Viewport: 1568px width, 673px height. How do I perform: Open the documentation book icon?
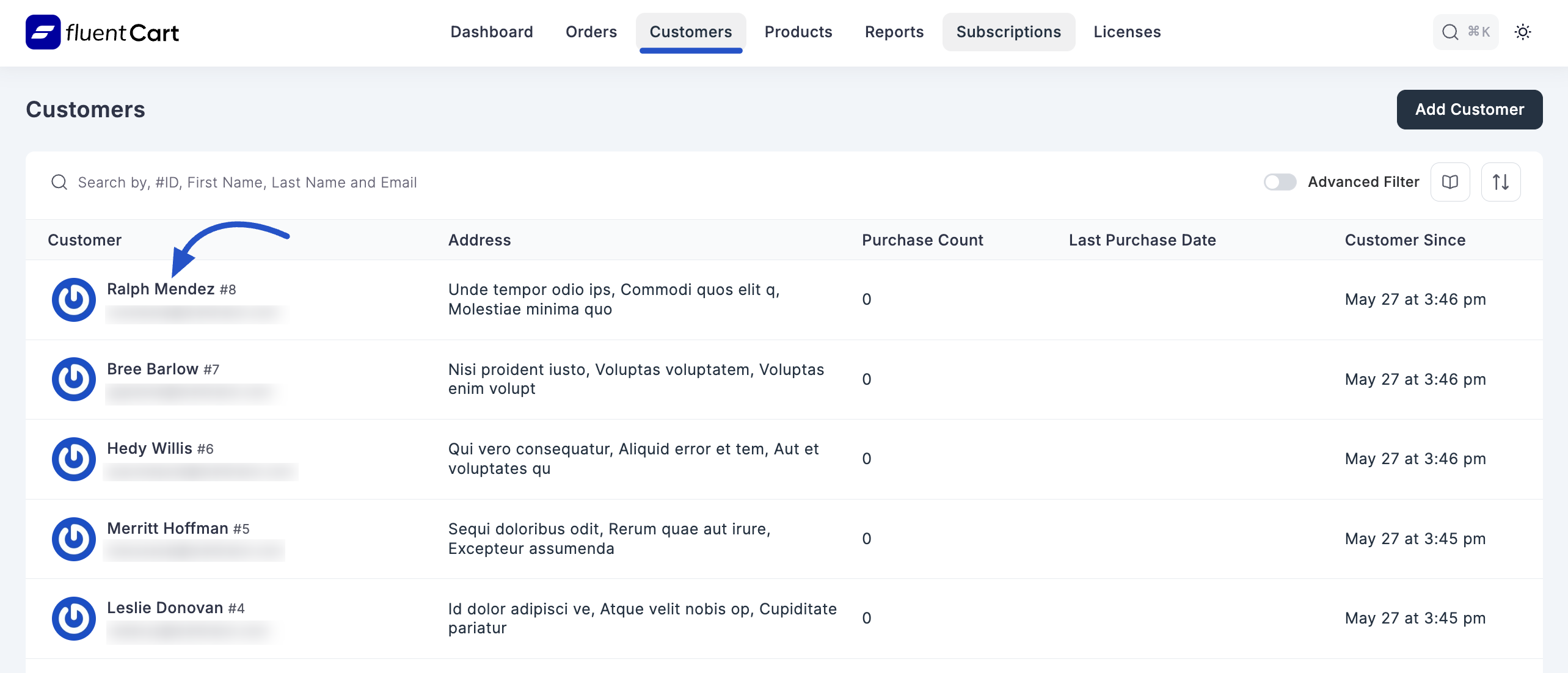[x=1450, y=181]
